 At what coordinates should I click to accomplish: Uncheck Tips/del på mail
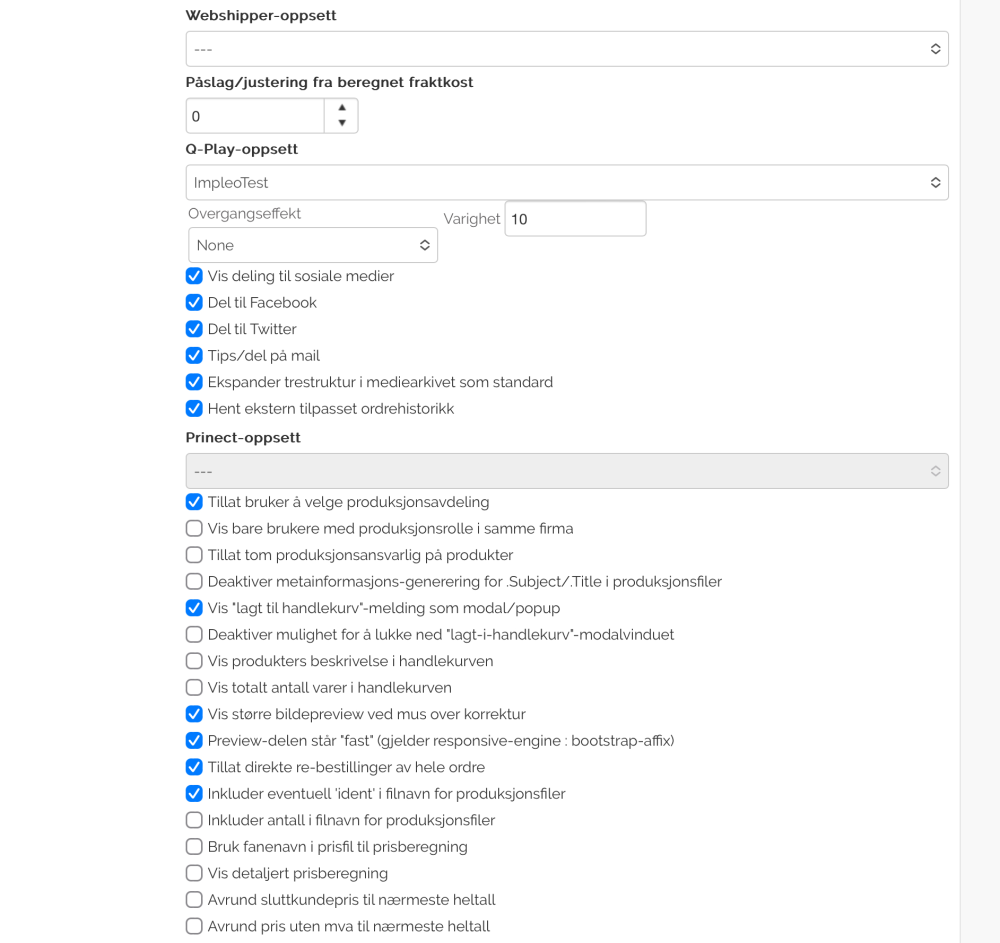[x=194, y=355]
